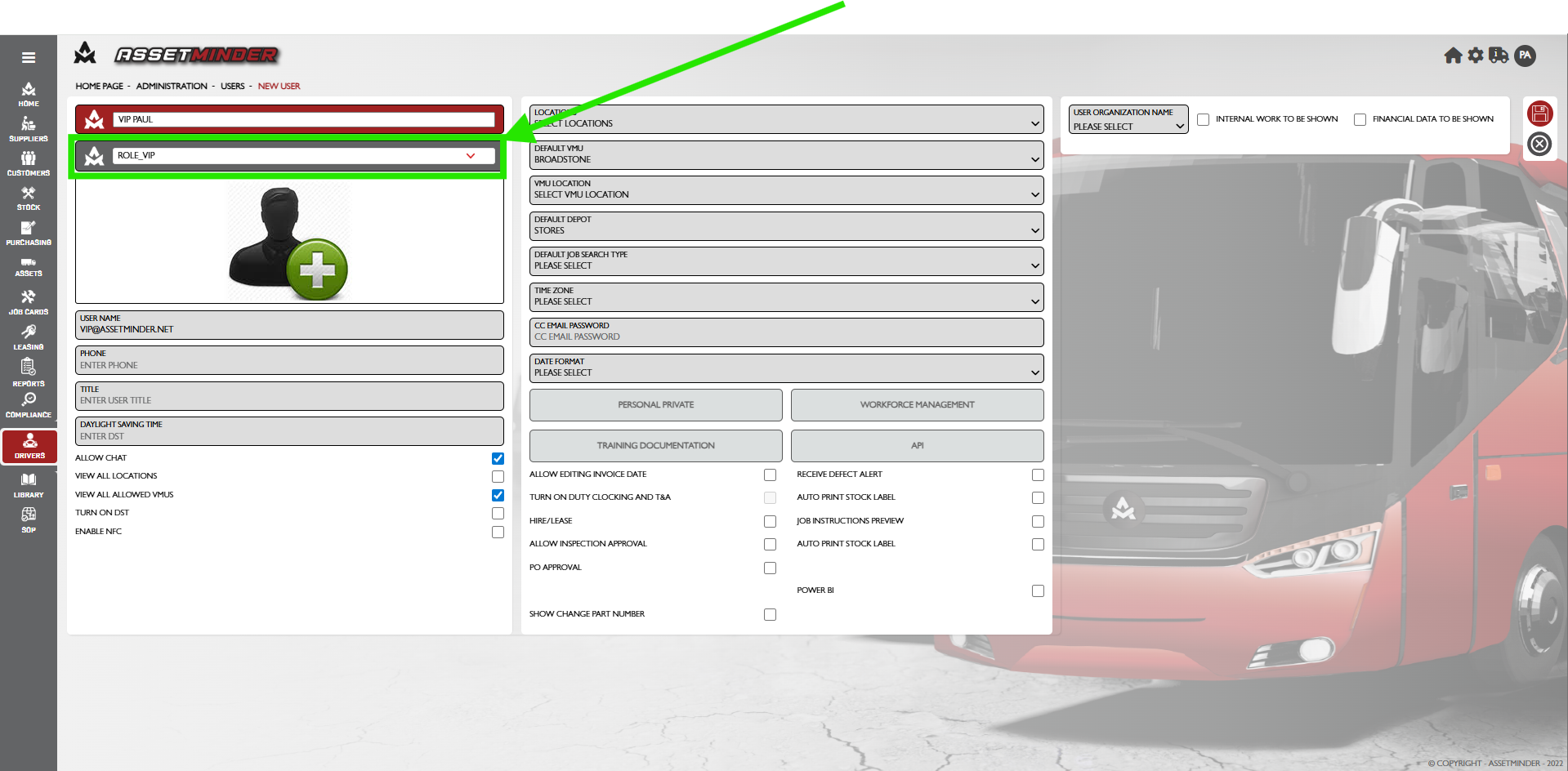1568x771 pixels.
Task: Go to Job Cards in sidebar
Action: coord(29,301)
